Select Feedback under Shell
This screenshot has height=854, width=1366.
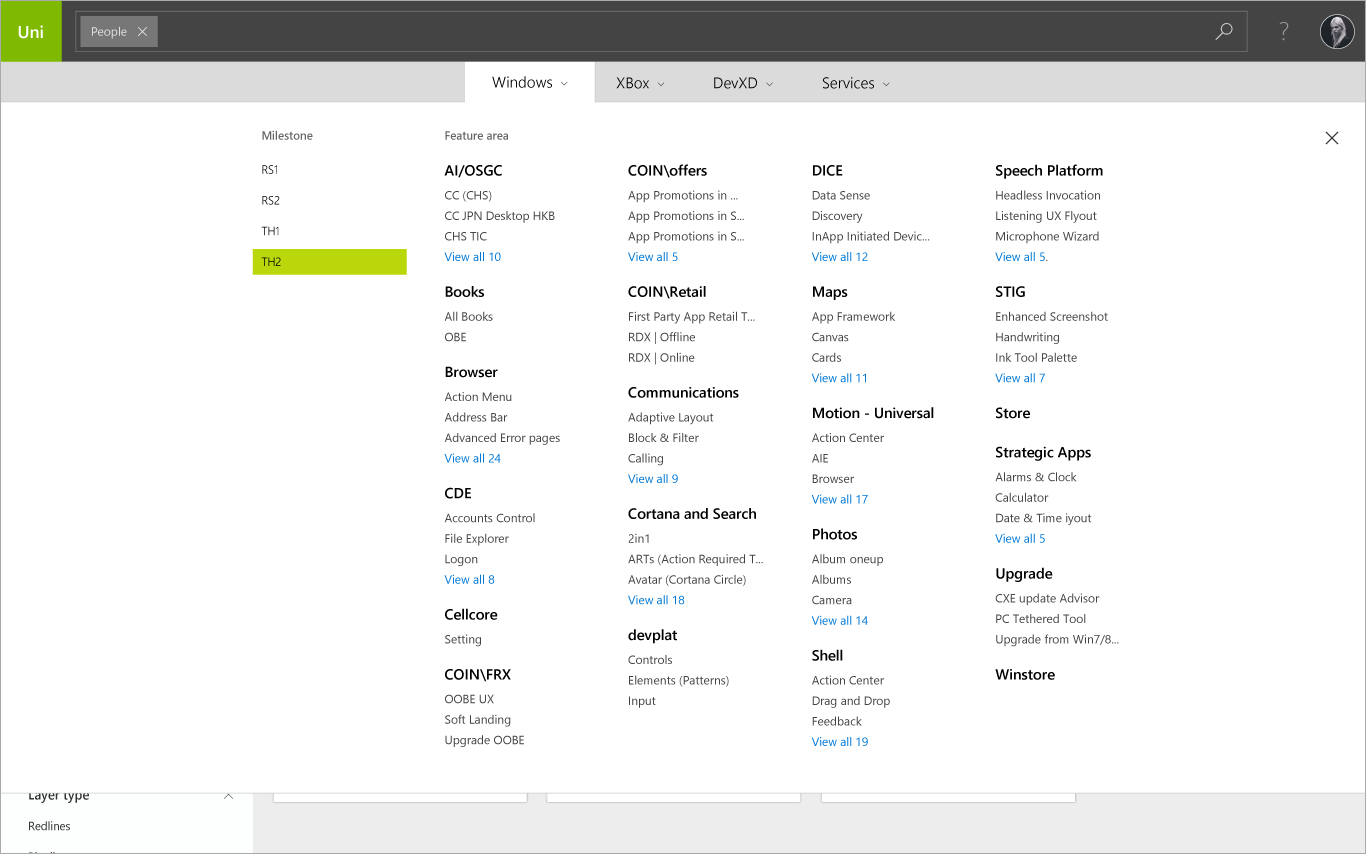pos(837,722)
